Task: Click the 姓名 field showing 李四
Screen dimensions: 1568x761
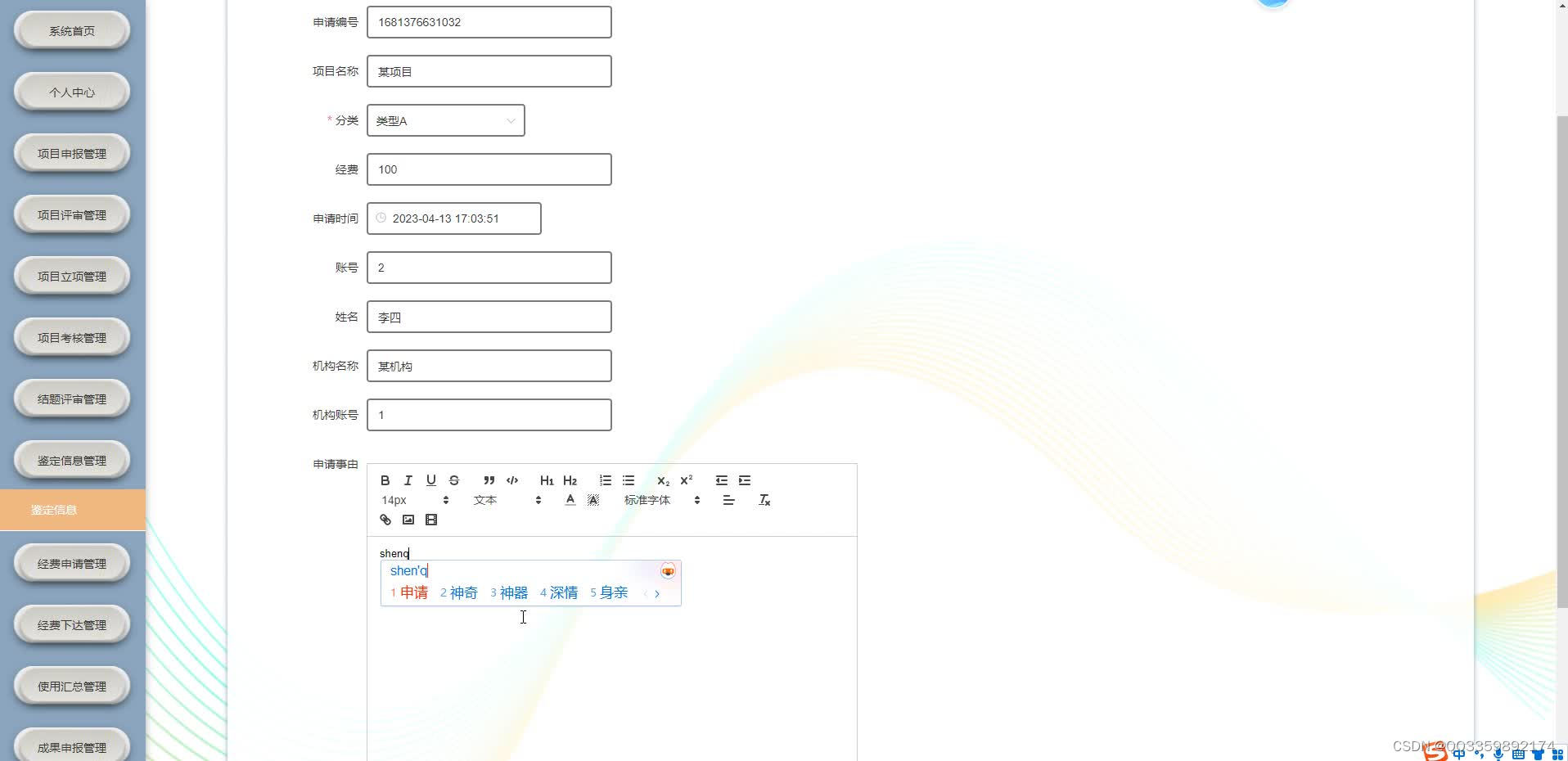Action: click(x=489, y=317)
